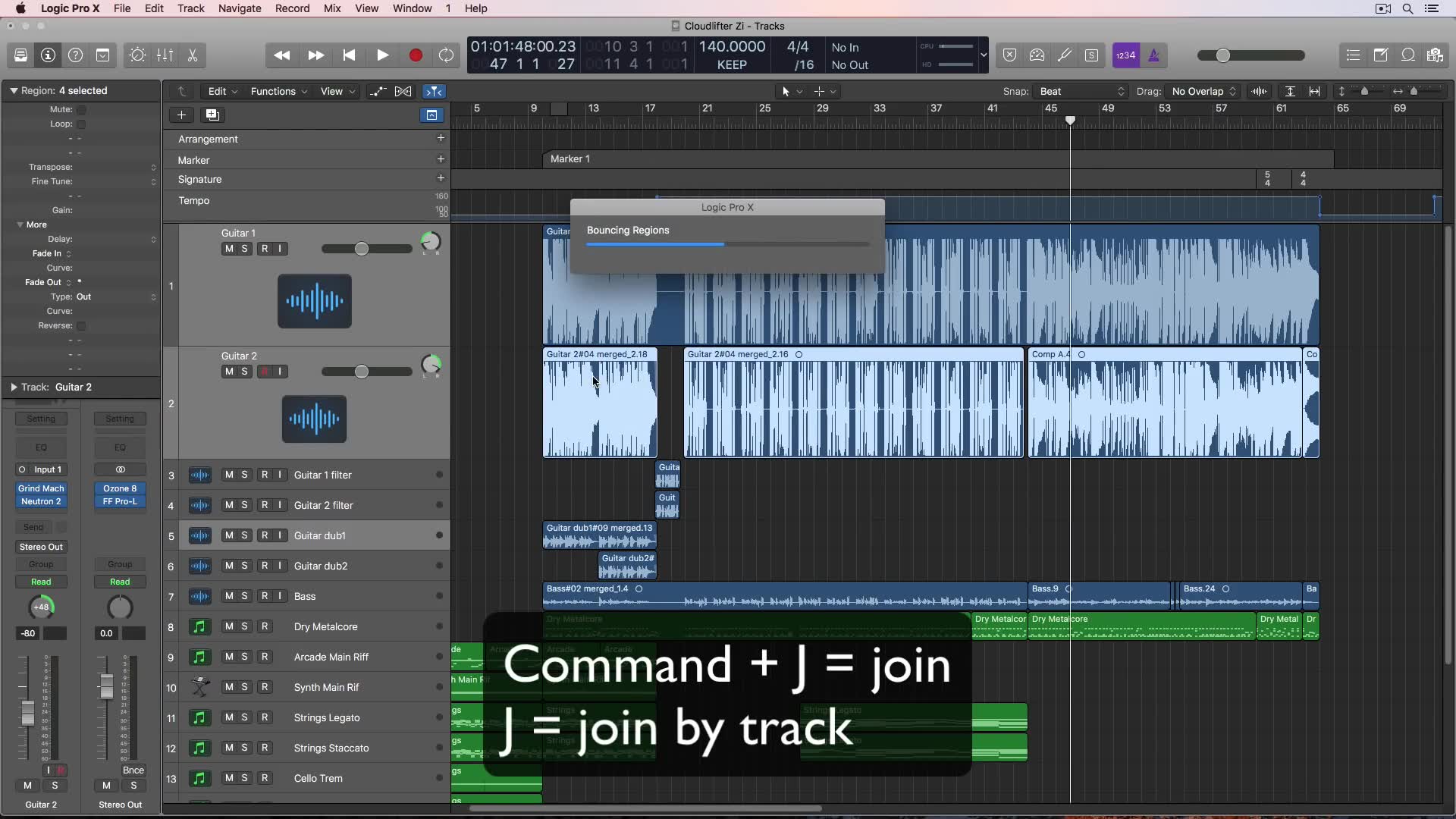Toggle the Mute checkbox in Region inspector

click(x=81, y=110)
